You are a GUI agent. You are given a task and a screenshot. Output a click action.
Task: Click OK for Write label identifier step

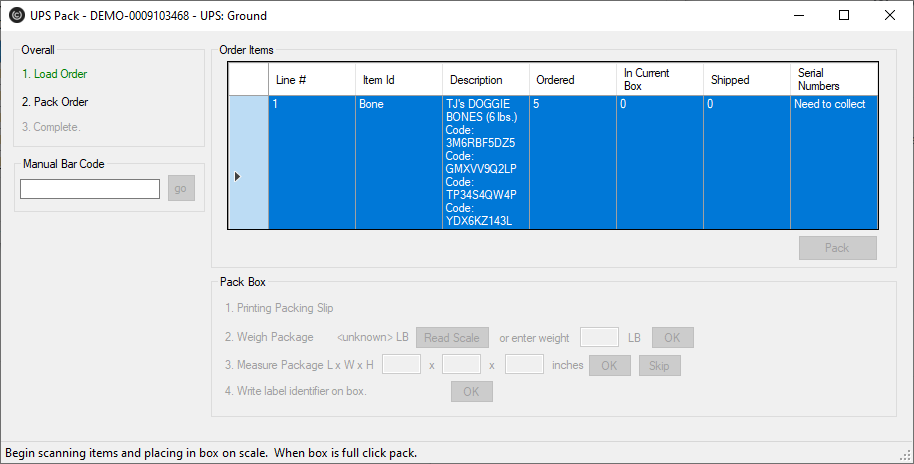tap(472, 392)
